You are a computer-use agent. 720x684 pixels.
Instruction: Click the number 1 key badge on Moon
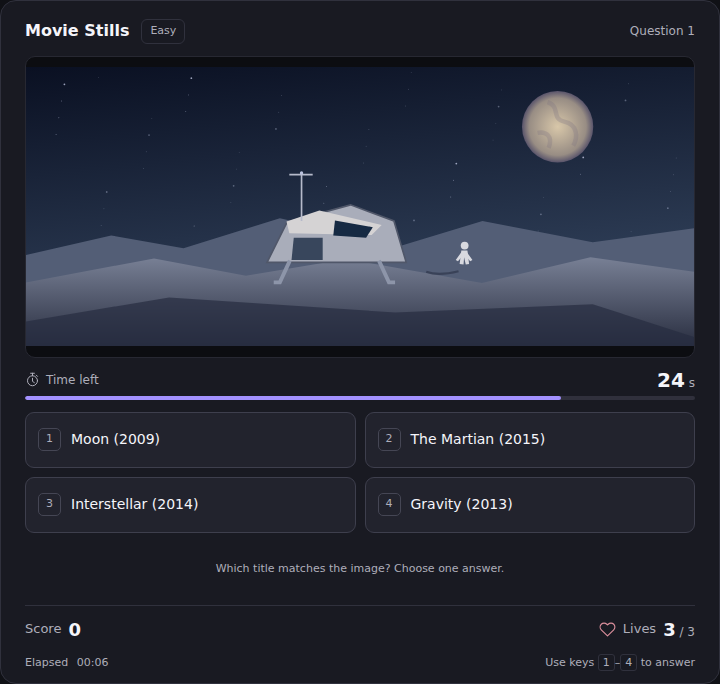click(50, 439)
